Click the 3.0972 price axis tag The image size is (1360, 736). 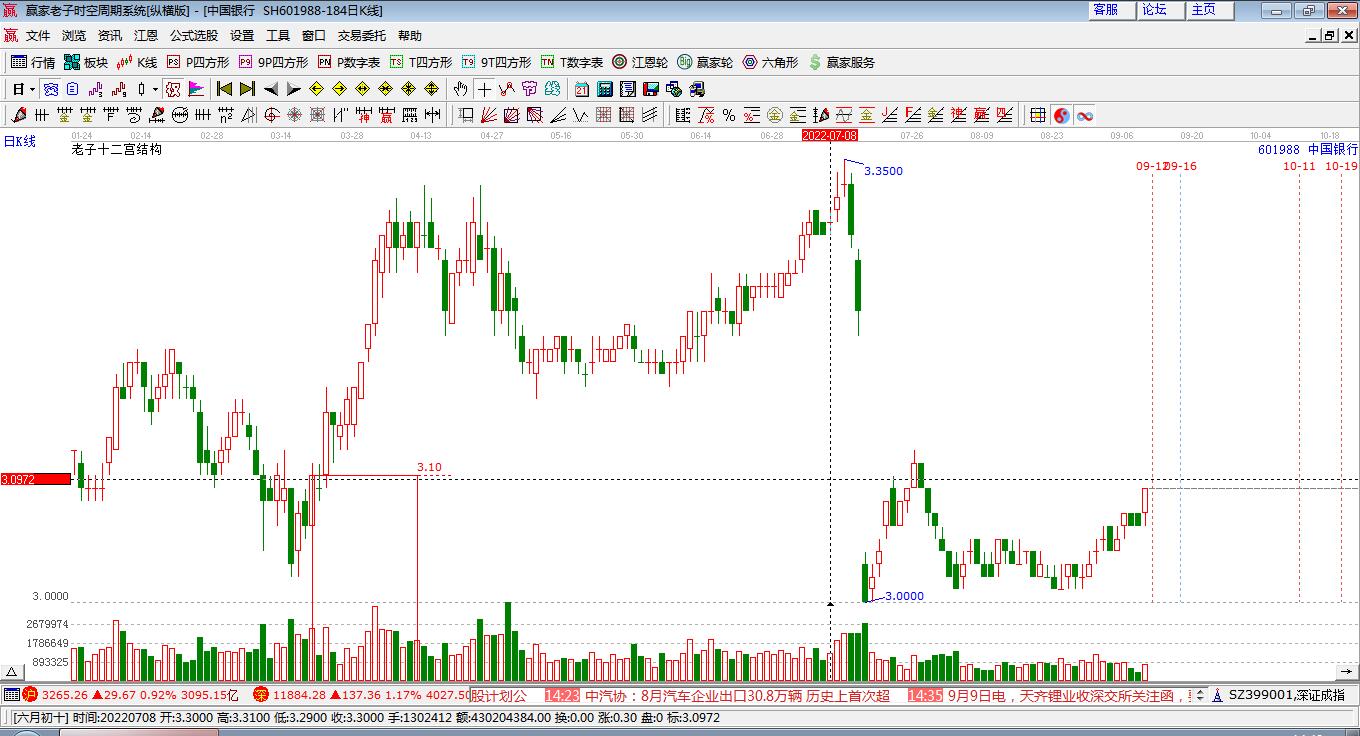(x=35, y=480)
